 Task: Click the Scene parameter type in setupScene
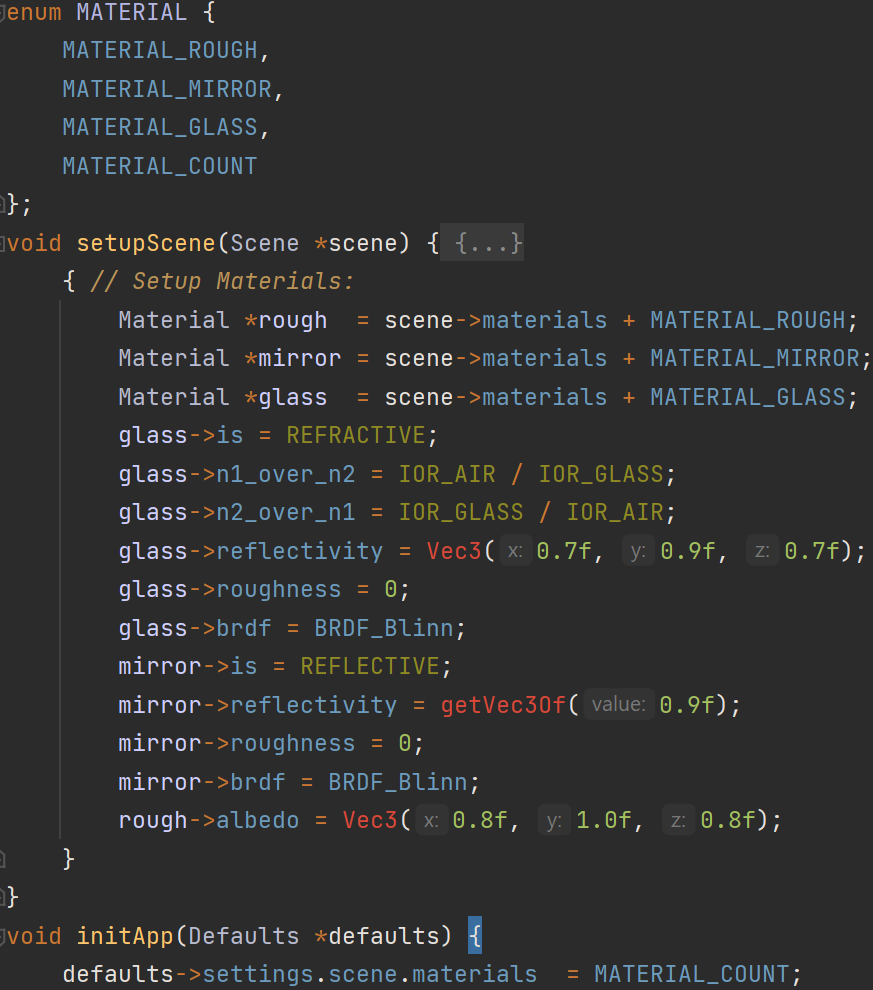click(x=264, y=243)
